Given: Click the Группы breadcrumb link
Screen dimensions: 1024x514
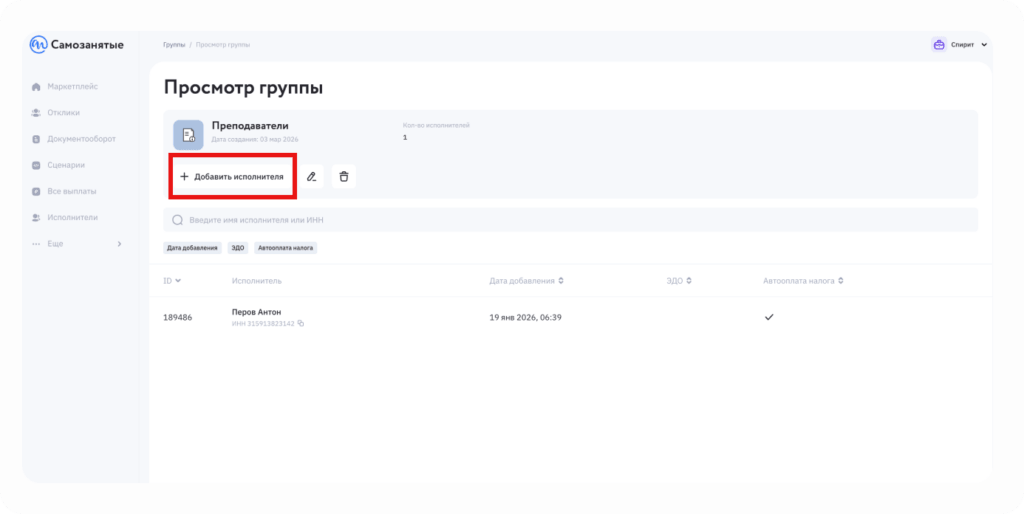Looking at the screenshot, I should click(173, 45).
